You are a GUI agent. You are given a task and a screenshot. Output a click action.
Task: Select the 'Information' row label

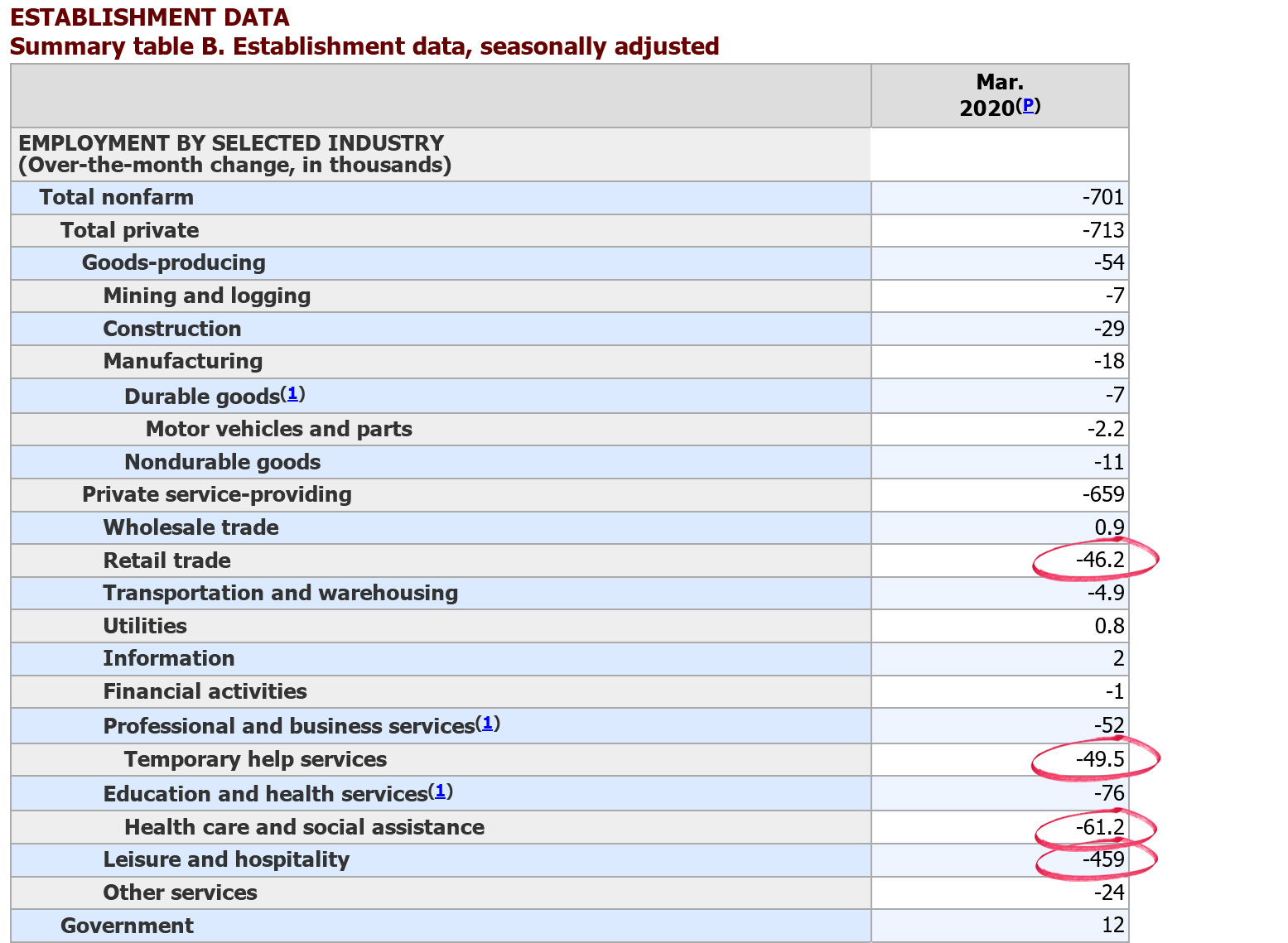169,658
